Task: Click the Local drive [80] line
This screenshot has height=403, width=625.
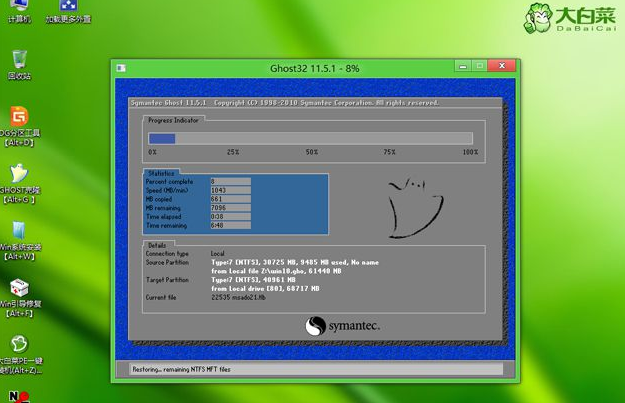Action: [x=265, y=289]
